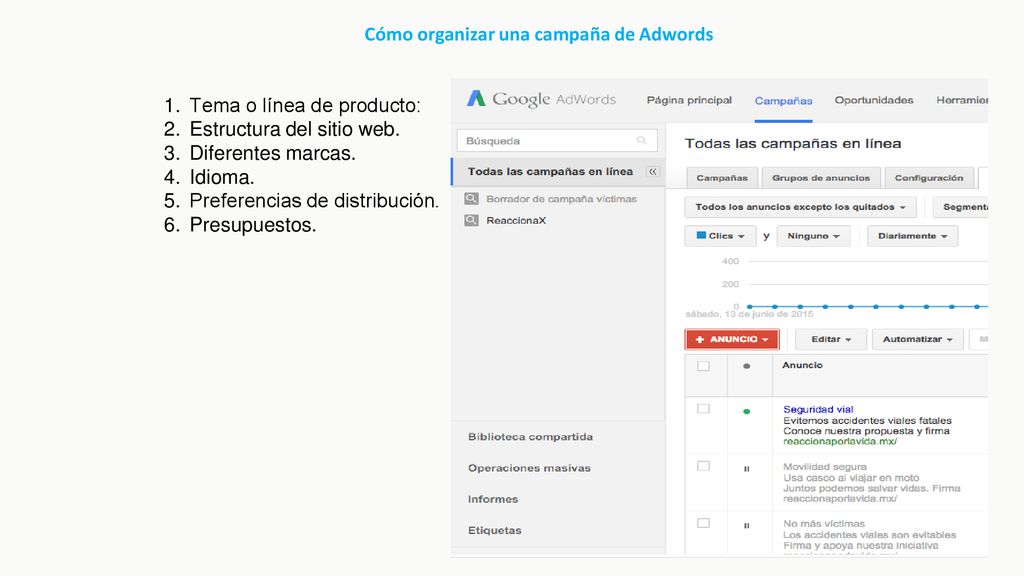Click the Google AdWords logo

pyautogui.click(x=541, y=99)
